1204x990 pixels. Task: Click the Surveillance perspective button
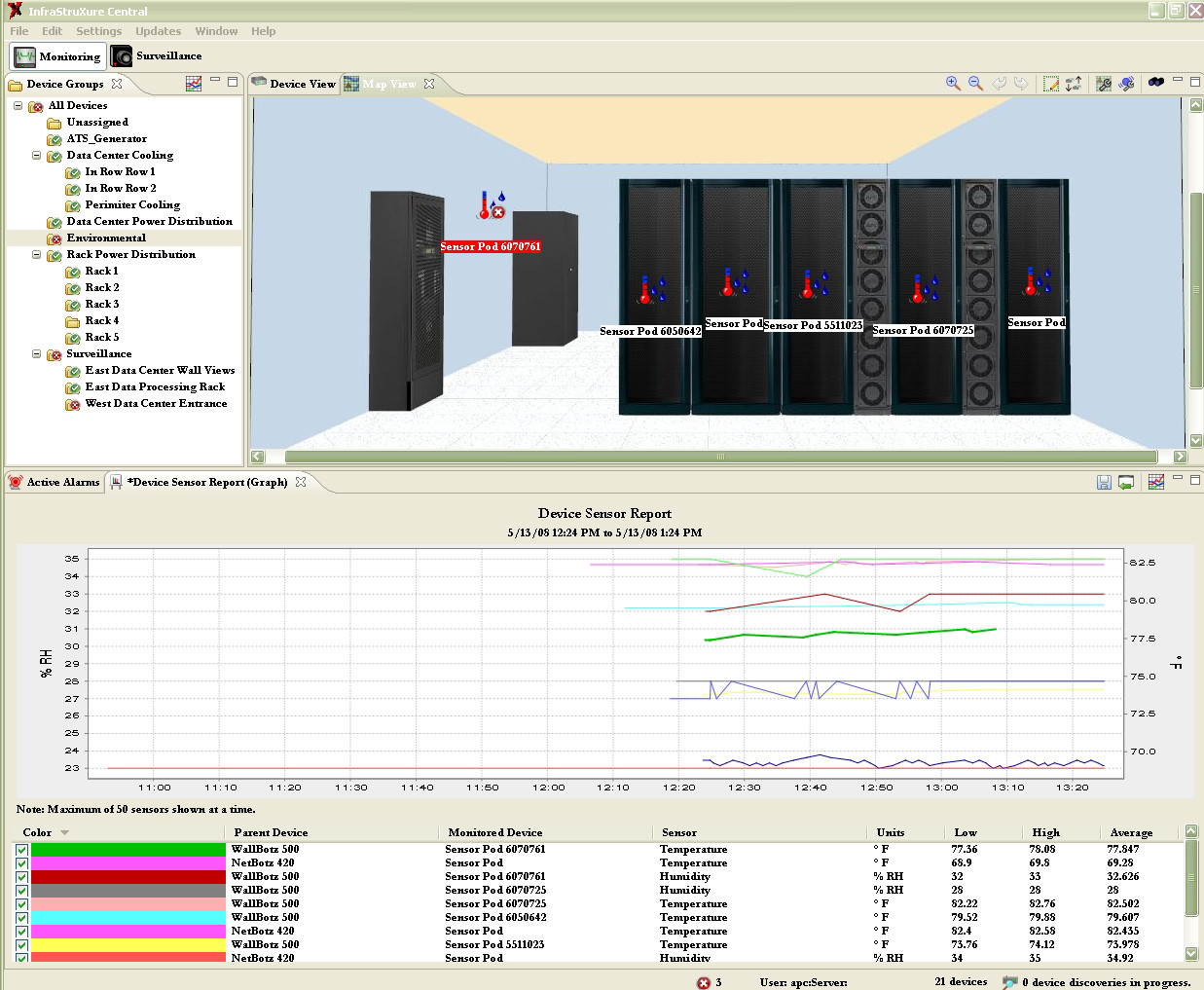(x=157, y=56)
